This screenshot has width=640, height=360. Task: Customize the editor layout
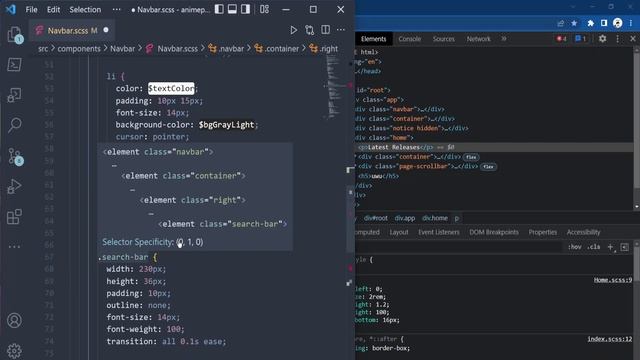click(x=264, y=9)
